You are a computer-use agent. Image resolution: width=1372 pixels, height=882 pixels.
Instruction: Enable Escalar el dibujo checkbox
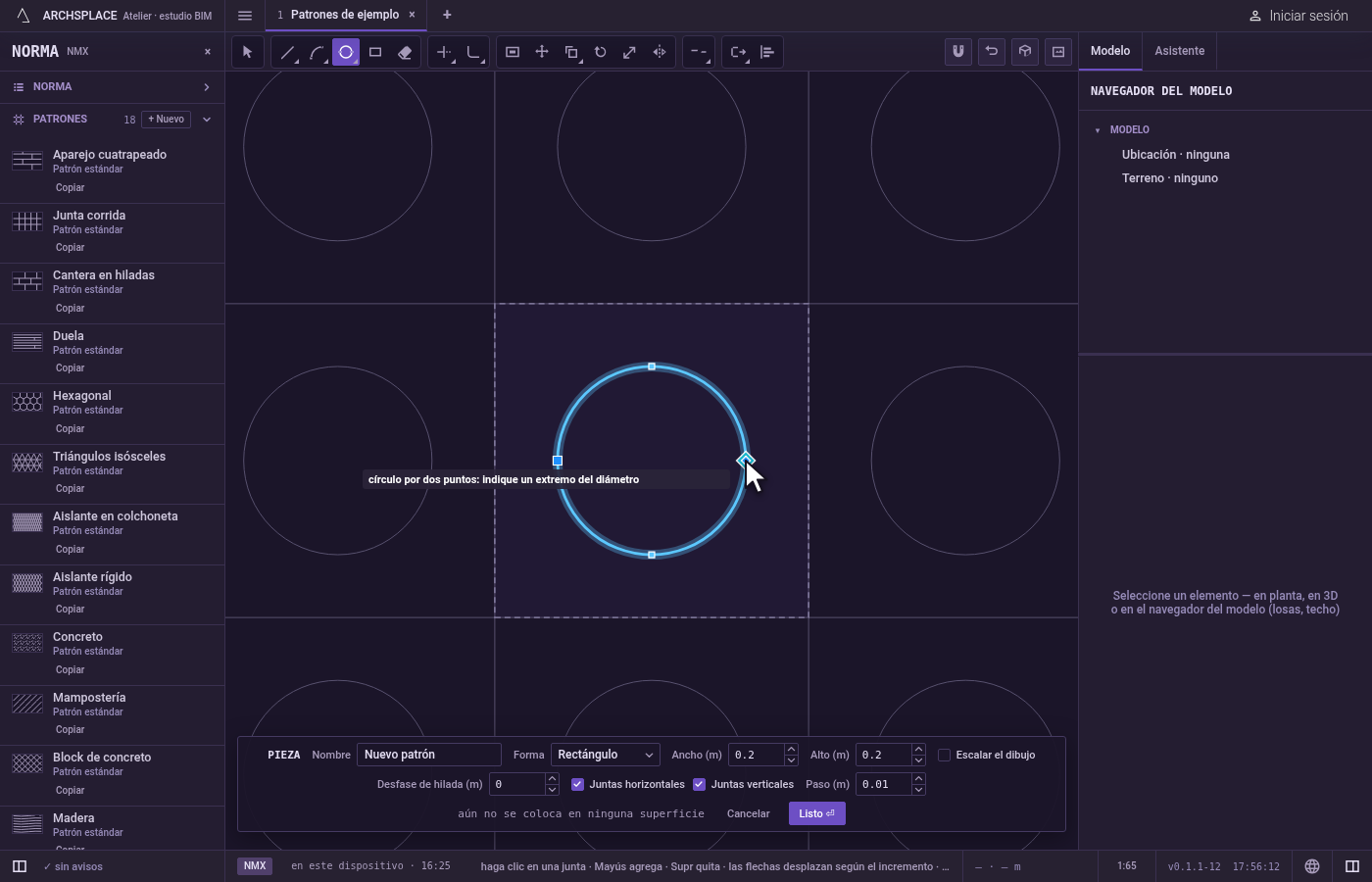pyautogui.click(x=944, y=755)
